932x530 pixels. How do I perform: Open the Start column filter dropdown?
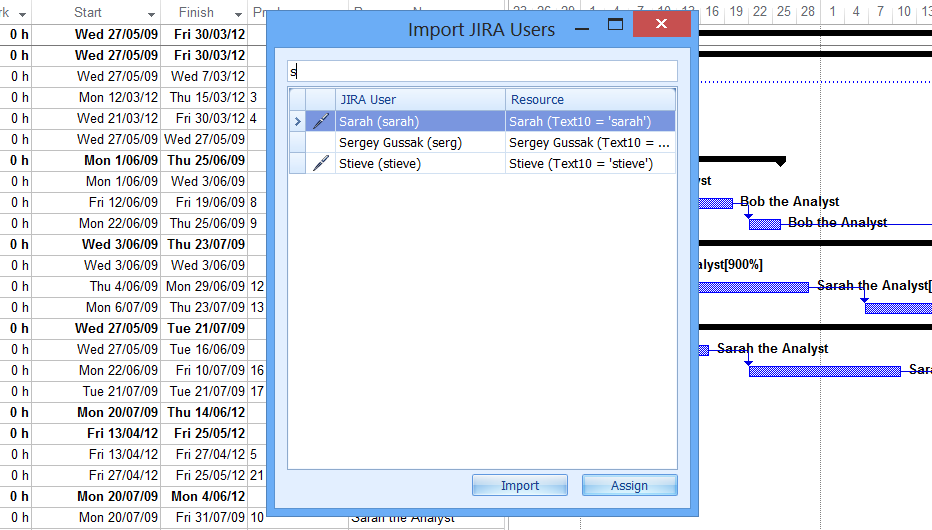coord(151,14)
